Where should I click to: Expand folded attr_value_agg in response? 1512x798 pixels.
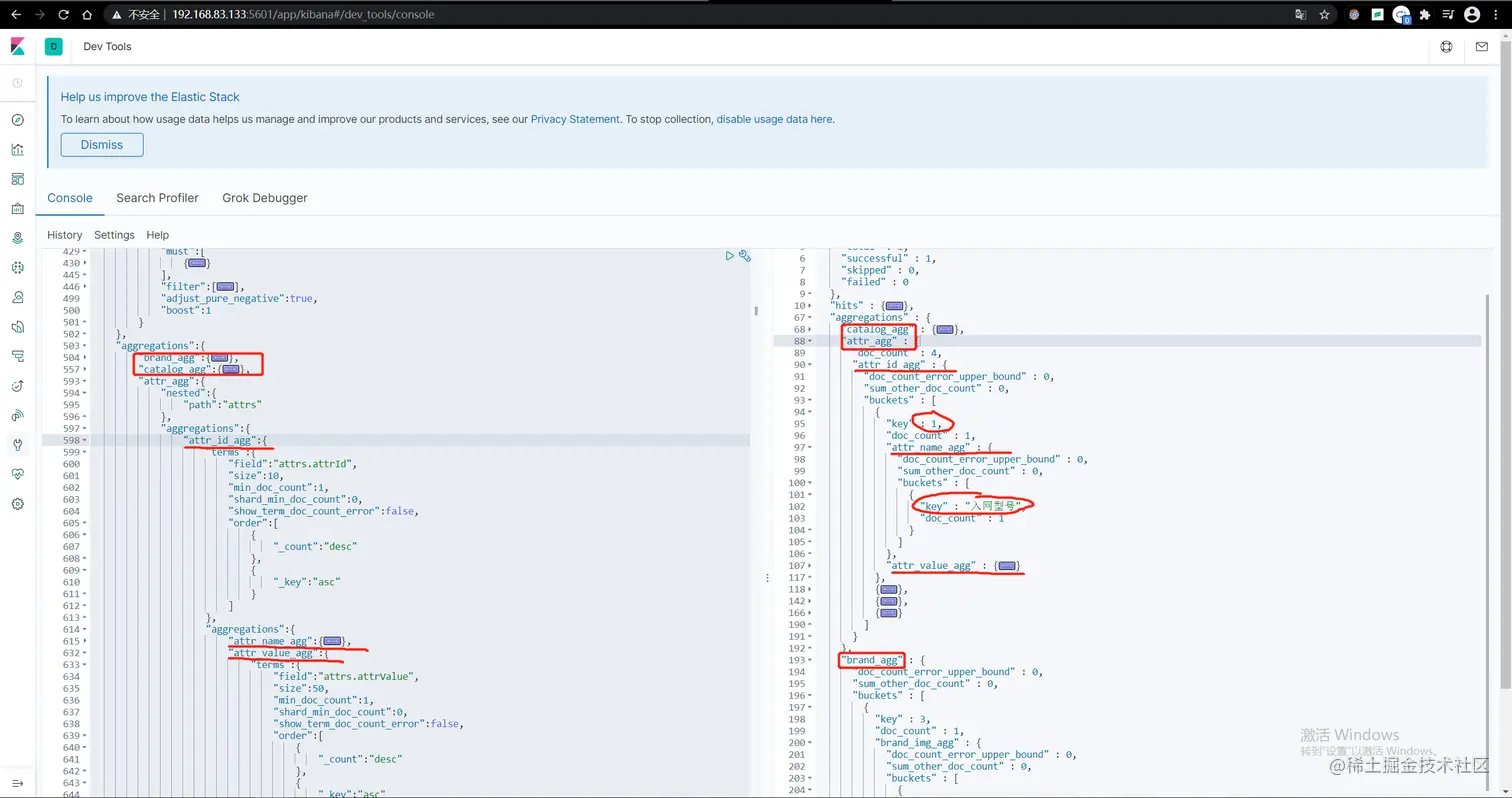point(1007,566)
